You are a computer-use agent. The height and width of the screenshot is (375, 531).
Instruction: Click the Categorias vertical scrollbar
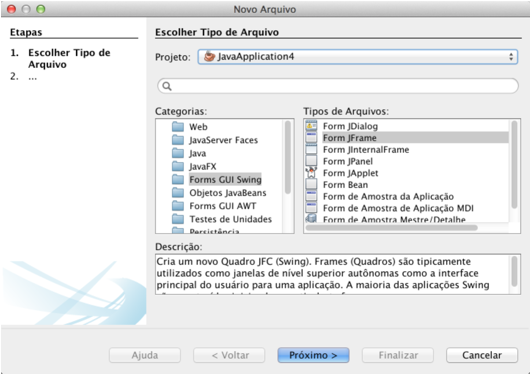[x=288, y=158]
